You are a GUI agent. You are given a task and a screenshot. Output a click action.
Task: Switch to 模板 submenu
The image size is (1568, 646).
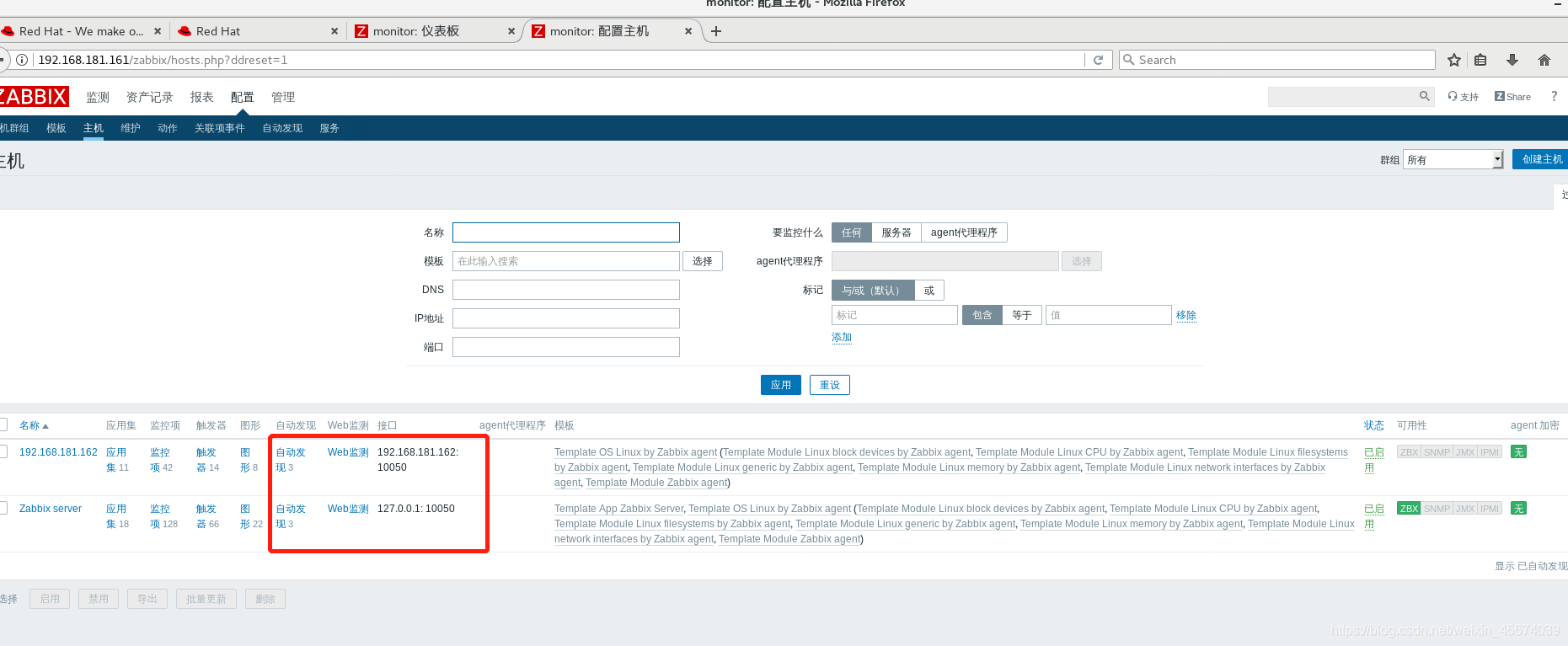pyautogui.click(x=56, y=128)
